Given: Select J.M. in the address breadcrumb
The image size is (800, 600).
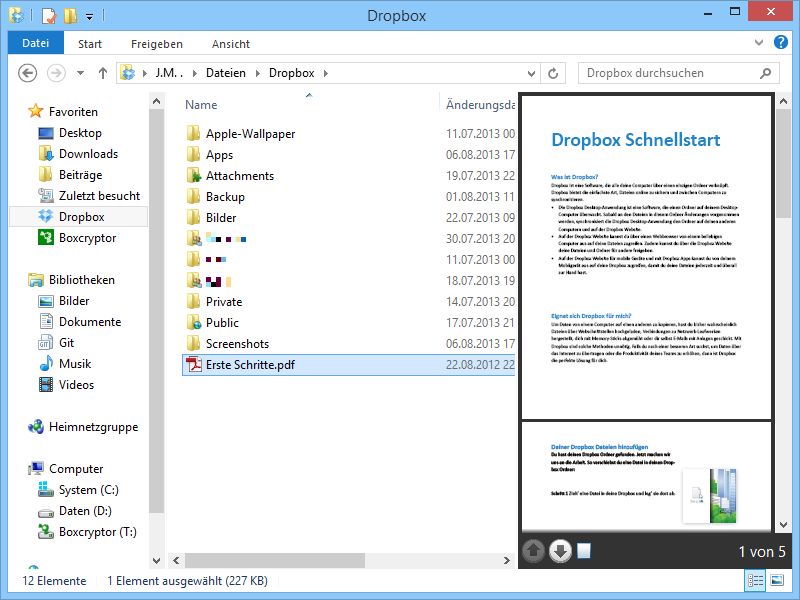Looking at the screenshot, I should 169,73.
